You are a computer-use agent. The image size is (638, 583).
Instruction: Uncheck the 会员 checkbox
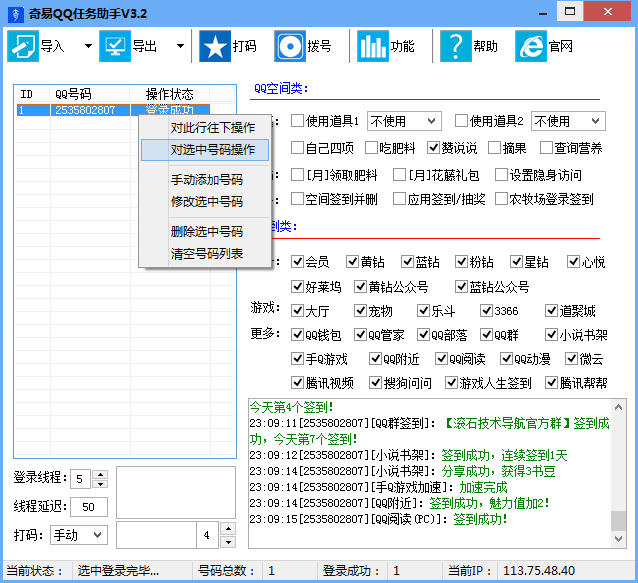[x=297, y=262]
